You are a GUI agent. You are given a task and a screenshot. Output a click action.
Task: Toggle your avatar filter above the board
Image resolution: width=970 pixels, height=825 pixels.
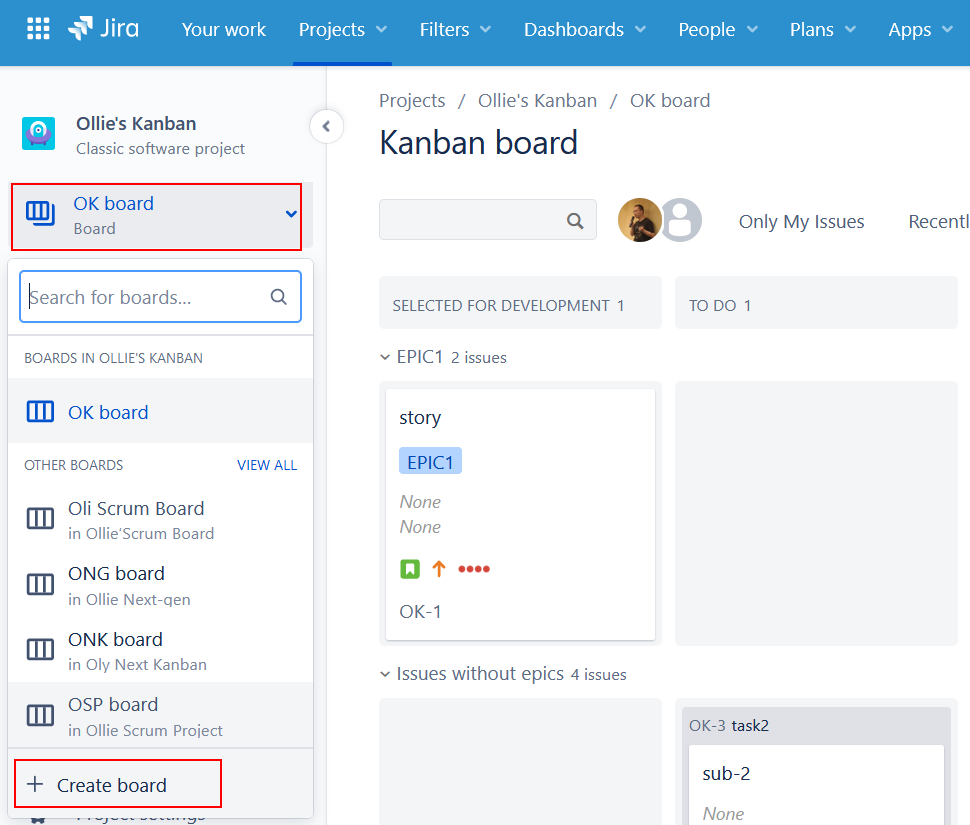[640, 220]
